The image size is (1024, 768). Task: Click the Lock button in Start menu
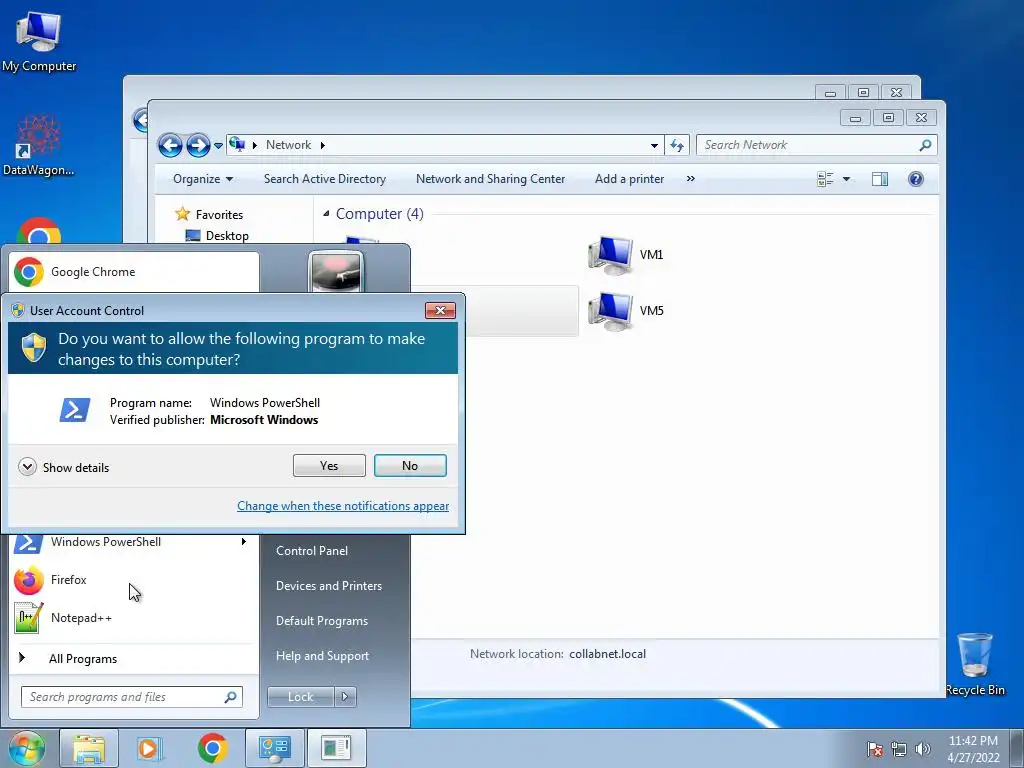[300, 697]
